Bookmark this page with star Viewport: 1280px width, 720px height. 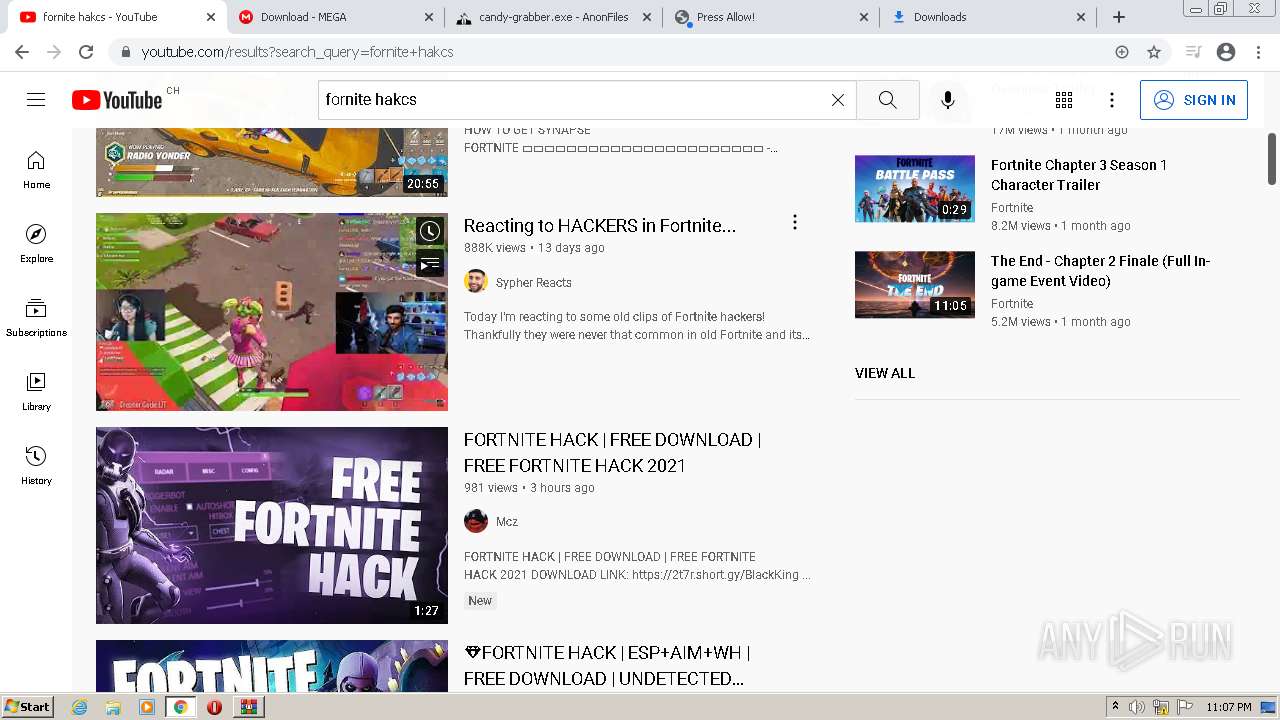coord(1154,52)
